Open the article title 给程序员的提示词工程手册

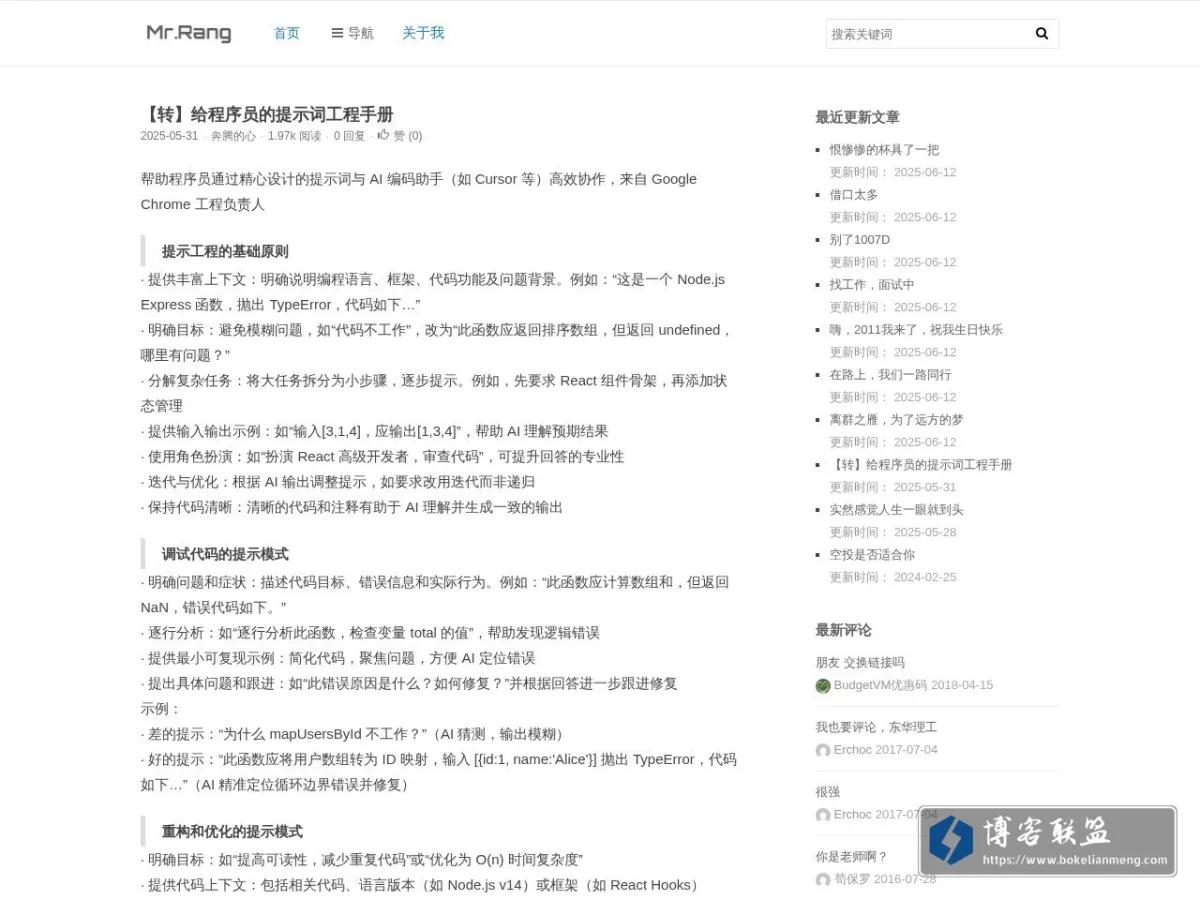(267, 114)
